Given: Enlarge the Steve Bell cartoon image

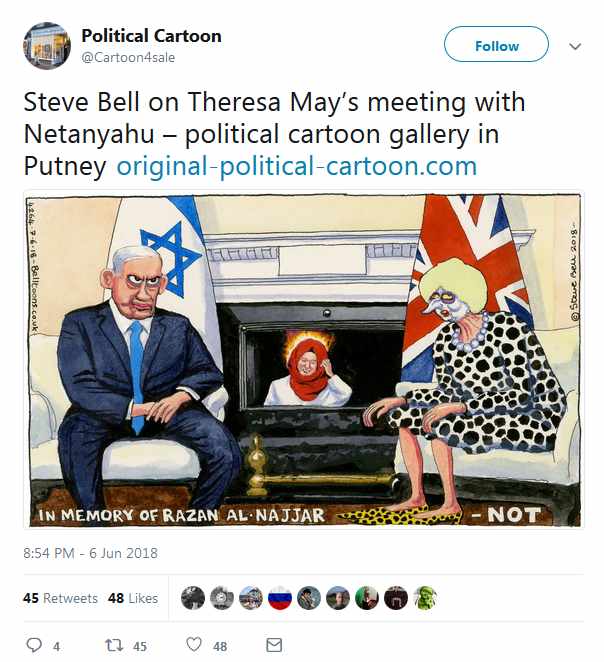Looking at the screenshot, I should tap(302, 360).
